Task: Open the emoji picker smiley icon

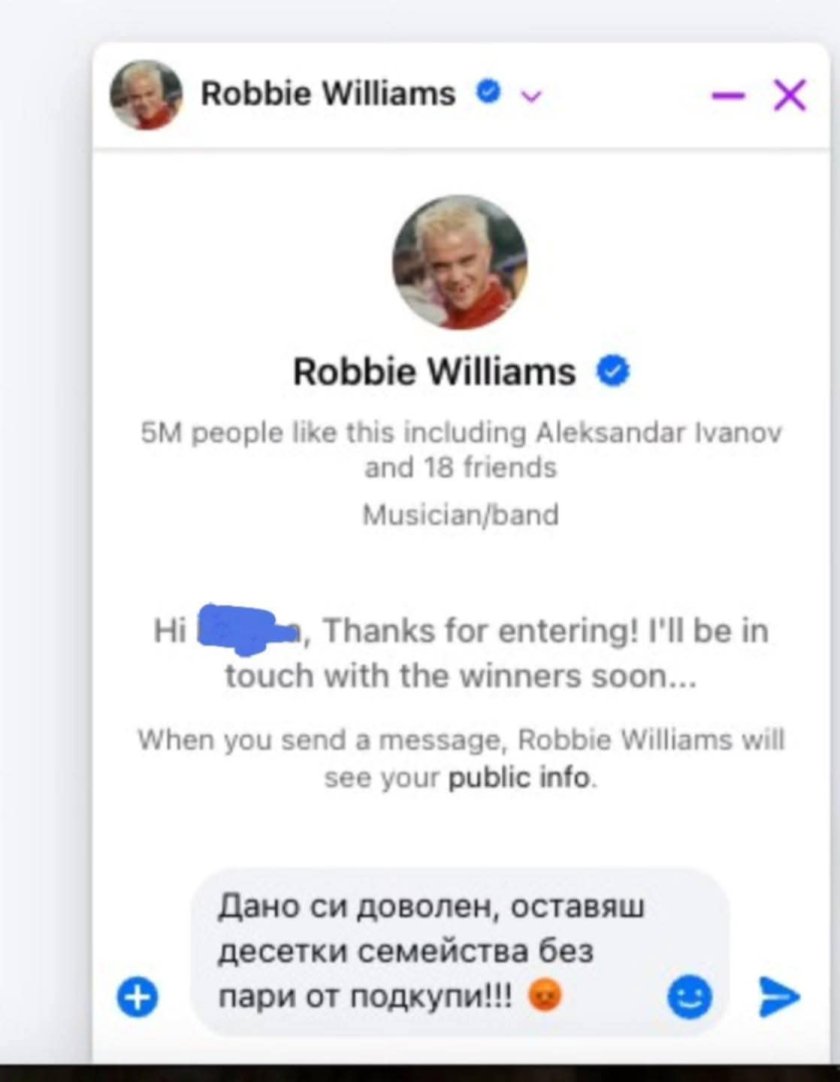Action: click(690, 996)
